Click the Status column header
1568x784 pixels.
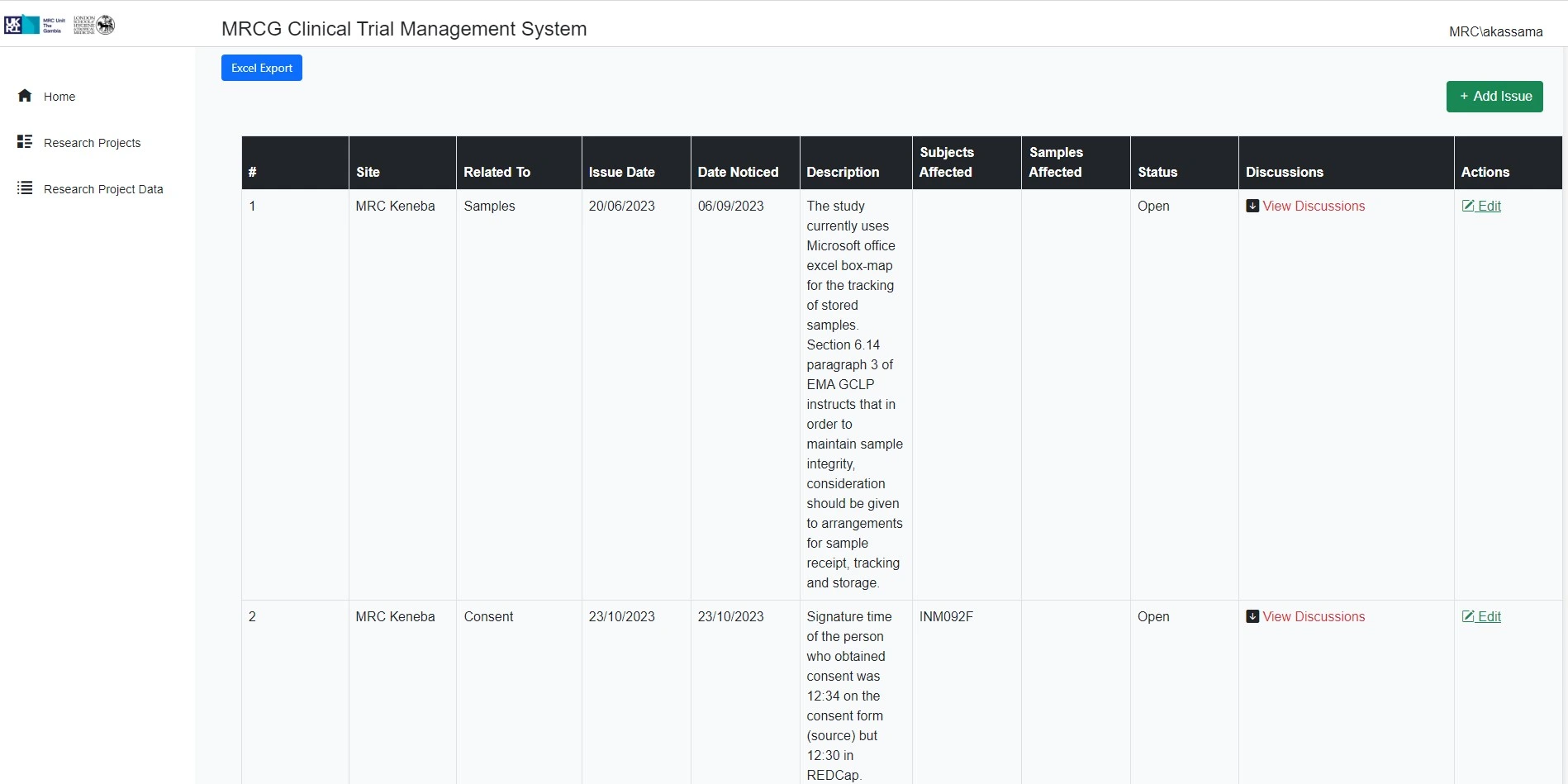1157,172
